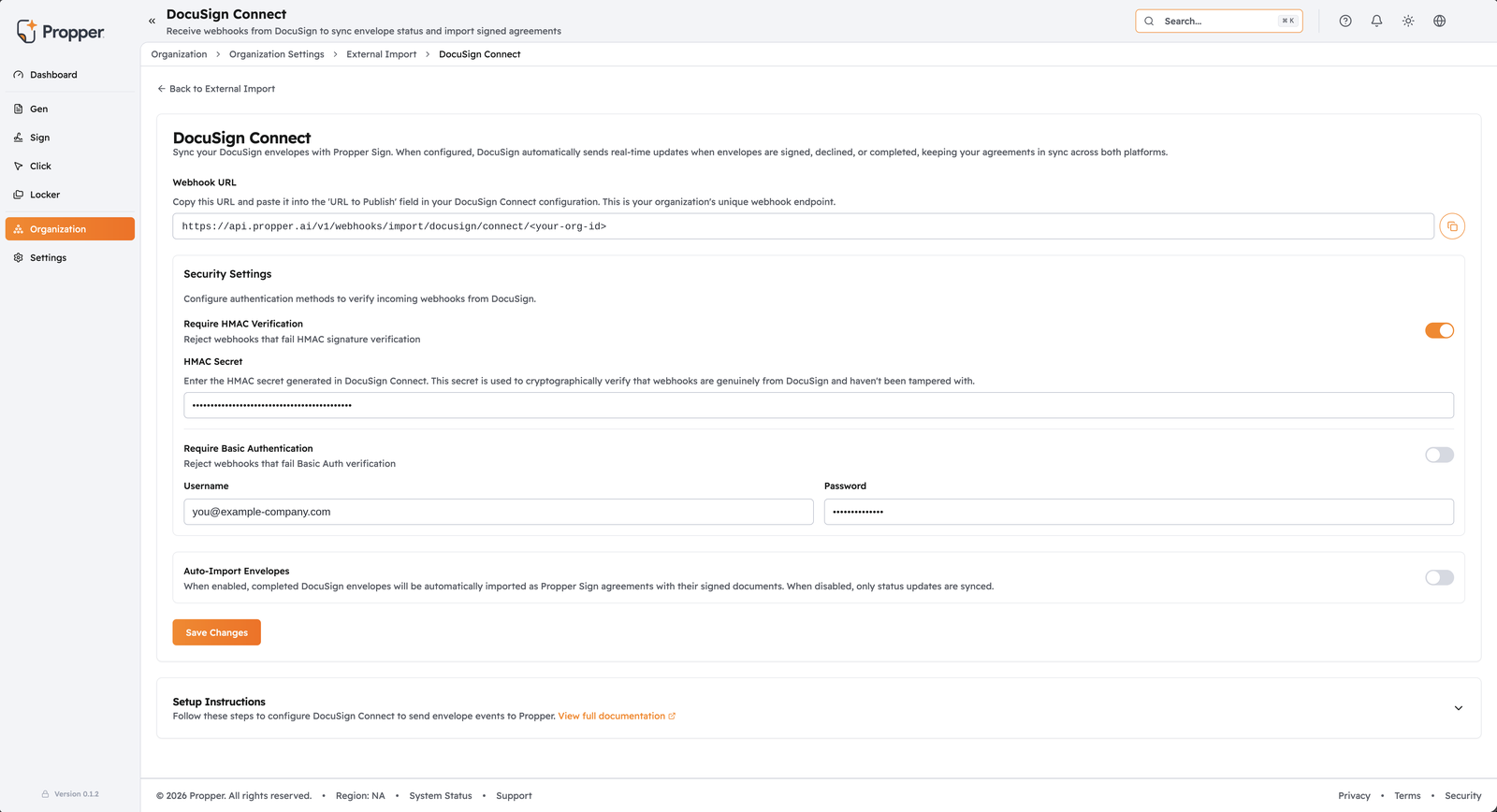This screenshot has width=1497, height=812.
Task: Open Locker in the sidebar
Action: (x=70, y=195)
